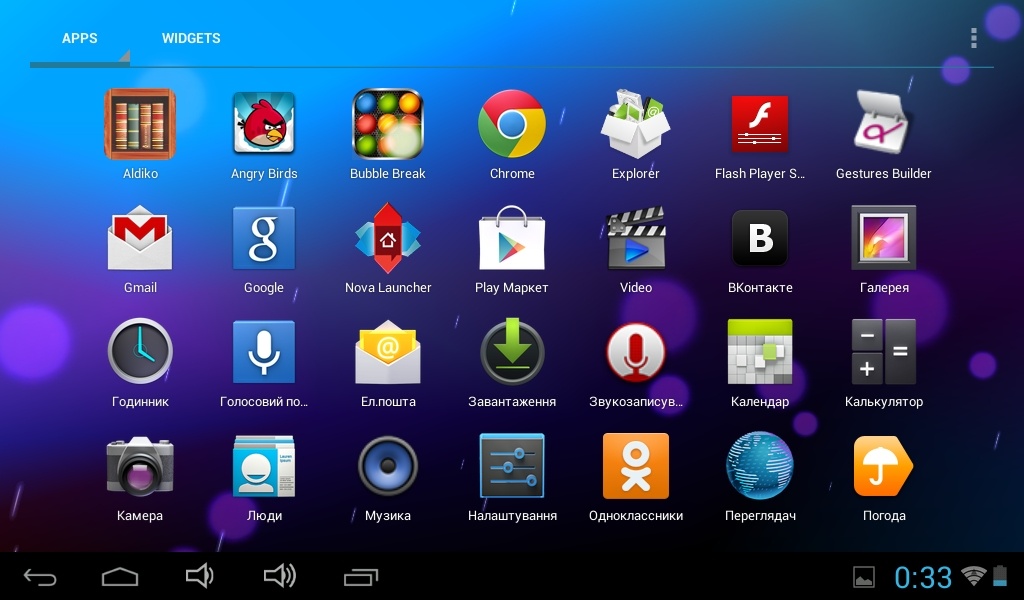Open Налаштування settings app

pos(512,466)
